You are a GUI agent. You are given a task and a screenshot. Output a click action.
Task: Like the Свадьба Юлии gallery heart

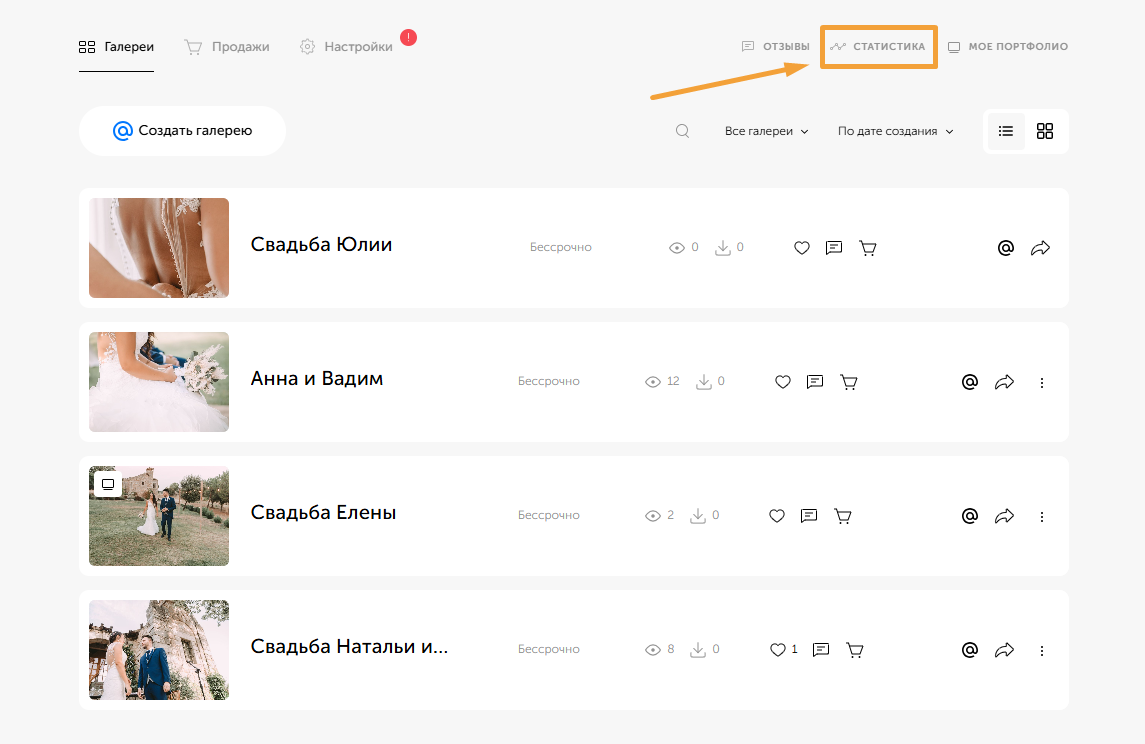pyautogui.click(x=802, y=248)
